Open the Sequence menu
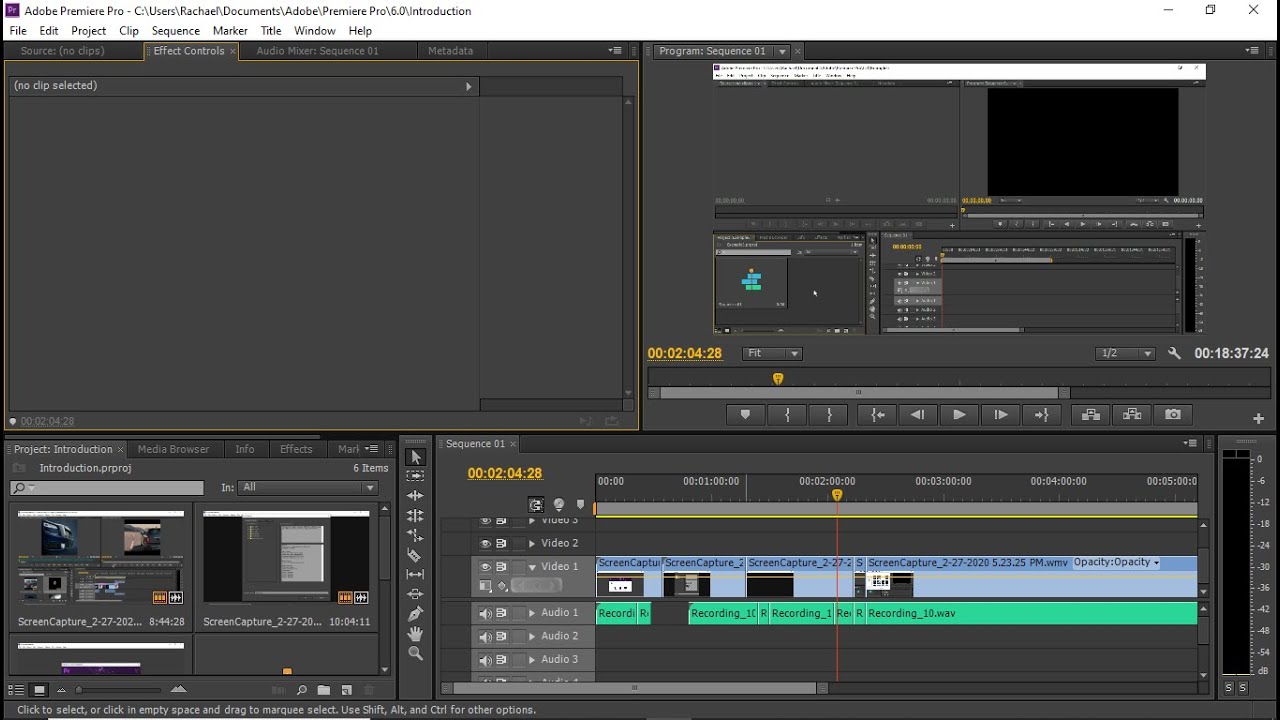This screenshot has width=1280, height=720. coord(176,31)
